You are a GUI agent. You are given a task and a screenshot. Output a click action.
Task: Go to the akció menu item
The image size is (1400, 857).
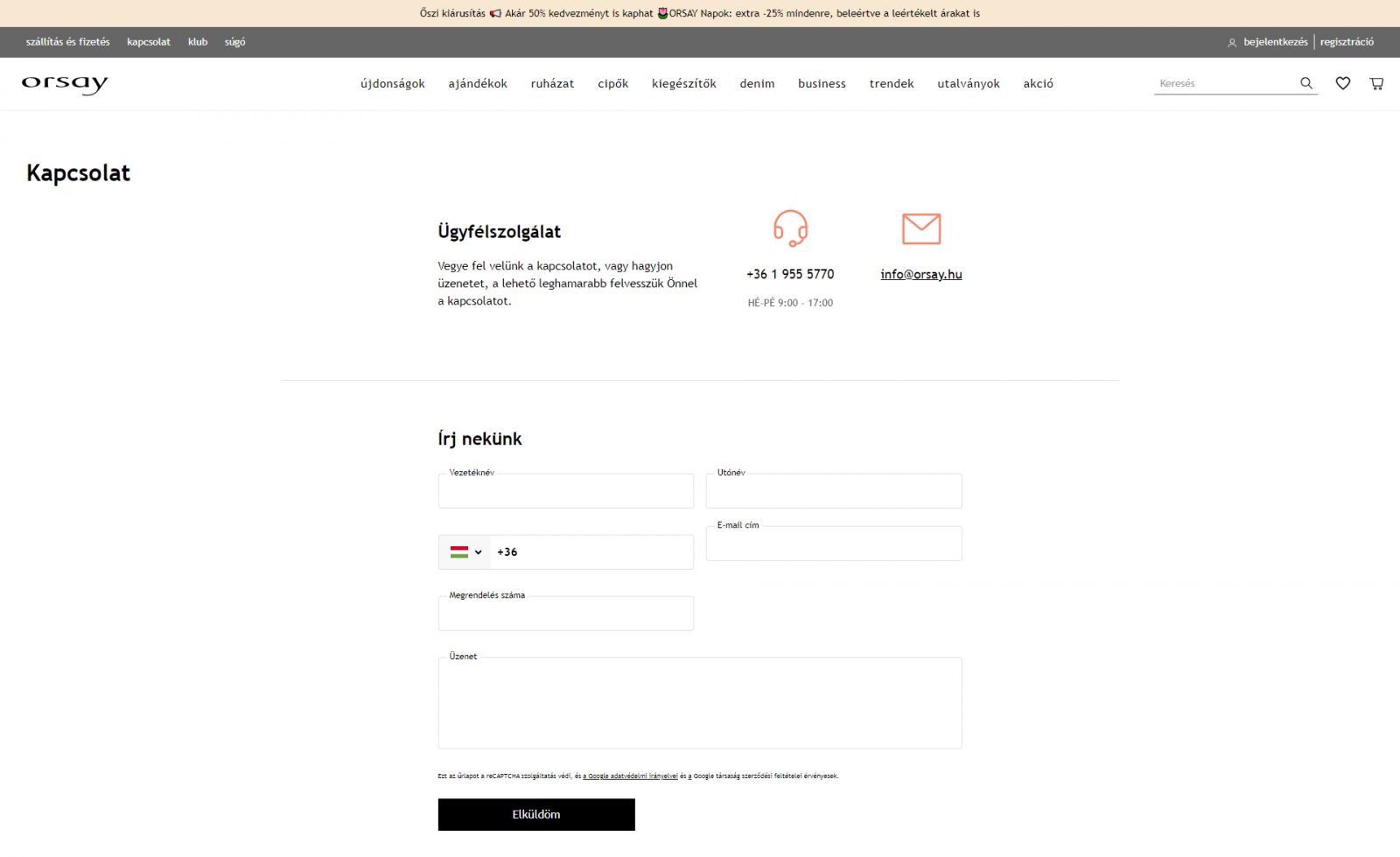point(1038,84)
